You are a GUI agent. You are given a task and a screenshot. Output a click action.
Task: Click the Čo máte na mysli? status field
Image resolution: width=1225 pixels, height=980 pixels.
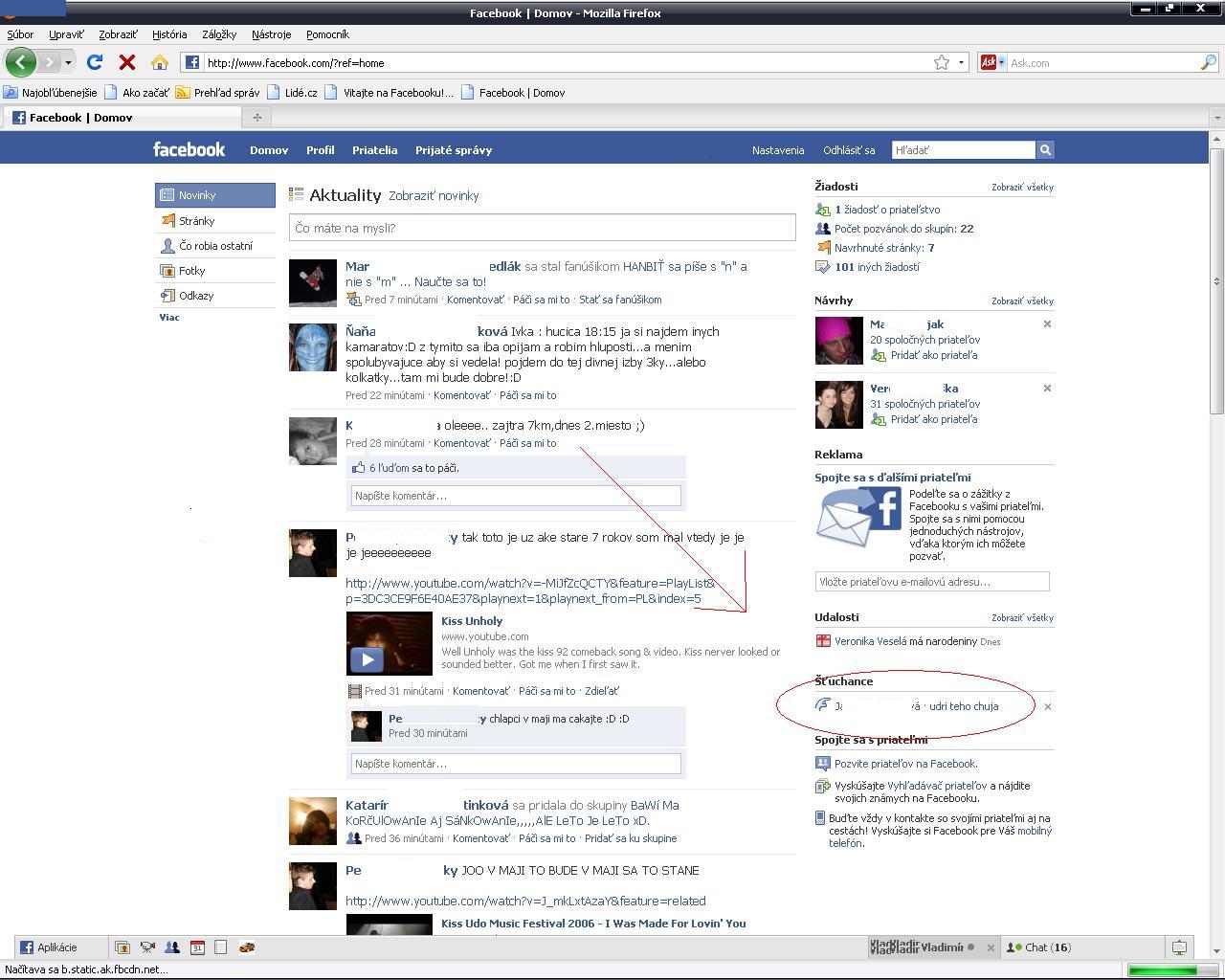(x=542, y=228)
